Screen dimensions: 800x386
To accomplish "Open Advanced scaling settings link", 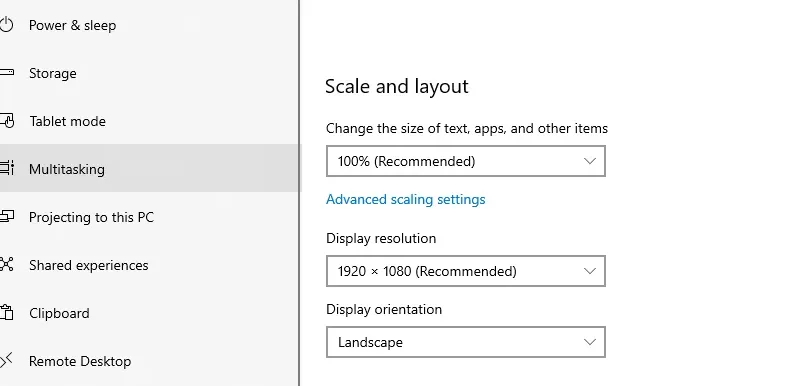I will click(x=406, y=199).
